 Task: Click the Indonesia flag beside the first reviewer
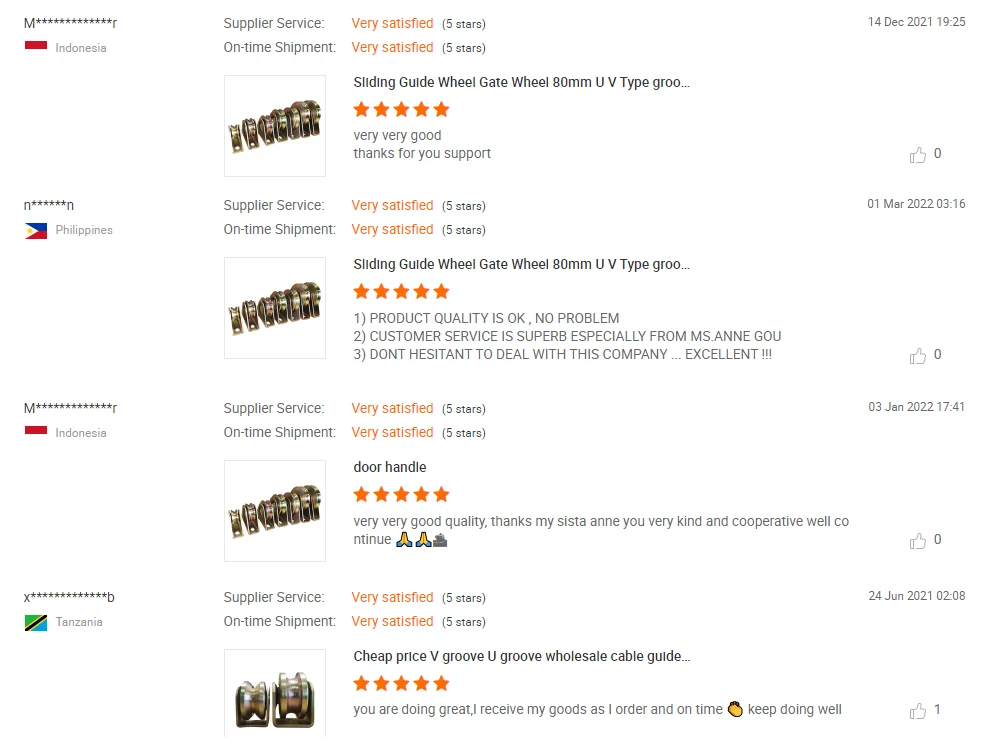[36, 45]
